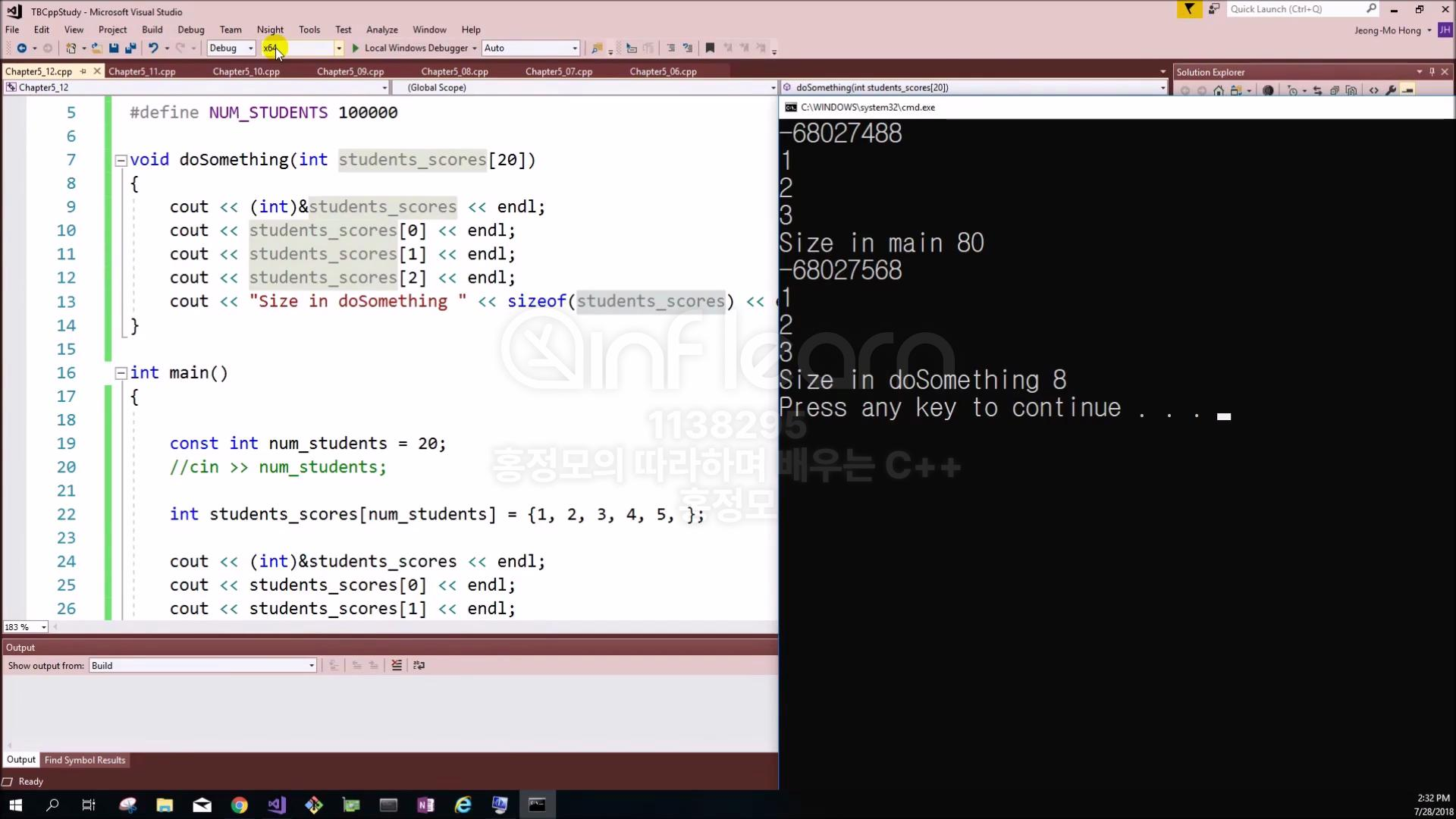Open the Nsight menu
This screenshot has height=819, width=1456.
[x=270, y=30]
